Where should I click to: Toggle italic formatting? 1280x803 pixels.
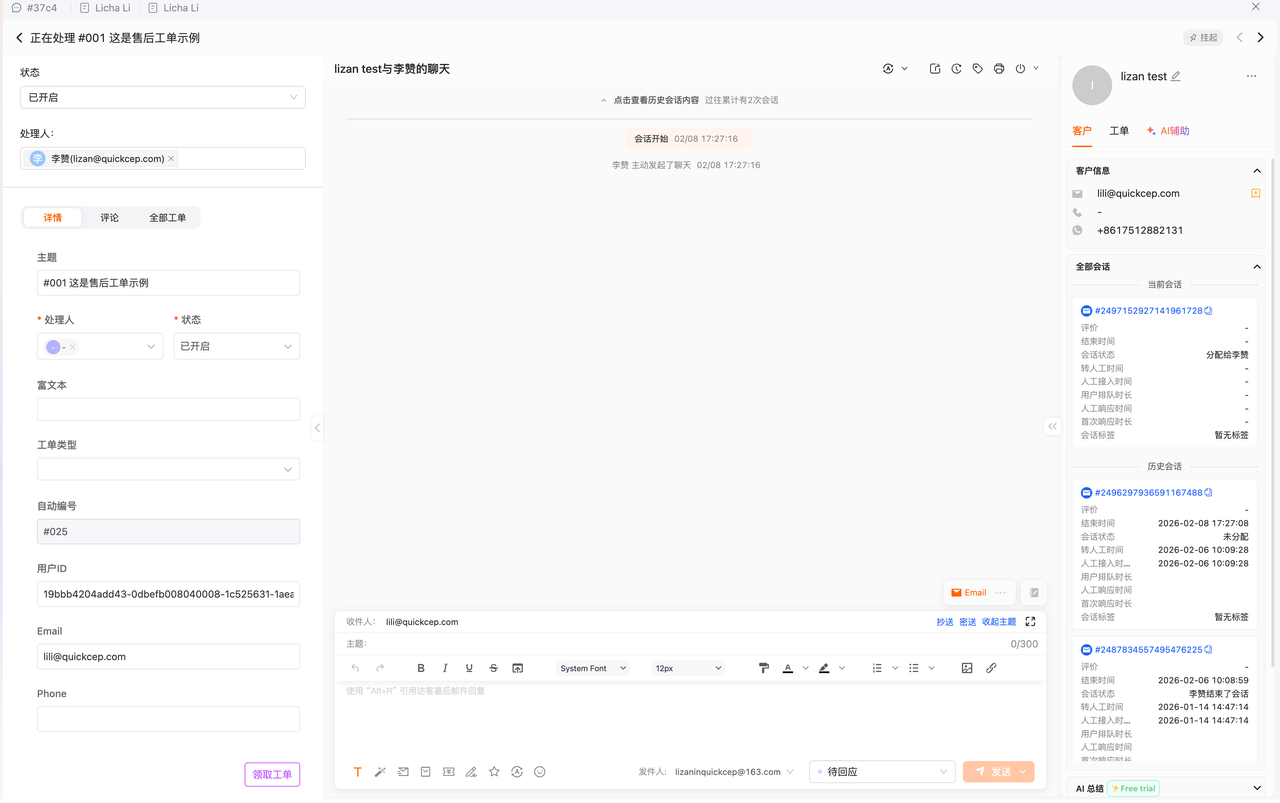445,668
